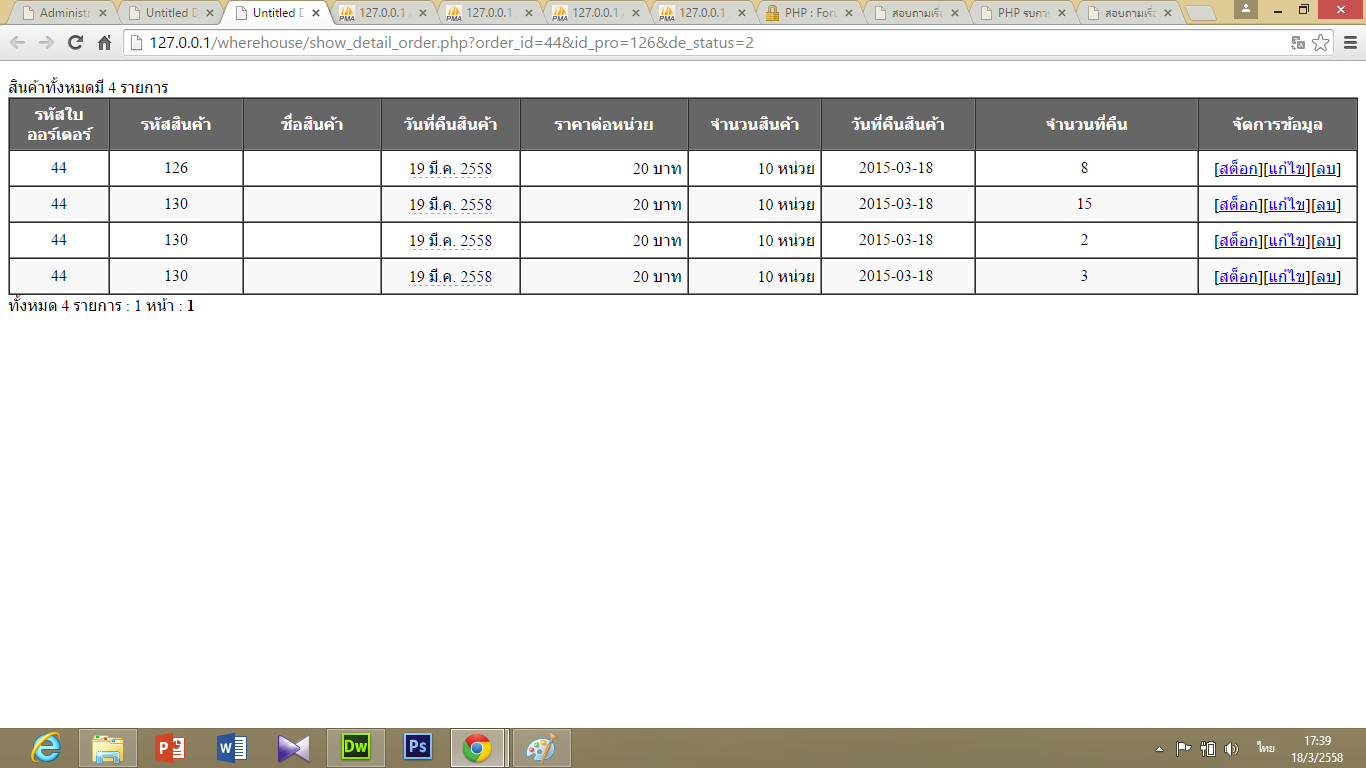Image resolution: width=1366 pixels, height=768 pixels.
Task: Click ลบ link in row returning 2
Action: click(1326, 241)
